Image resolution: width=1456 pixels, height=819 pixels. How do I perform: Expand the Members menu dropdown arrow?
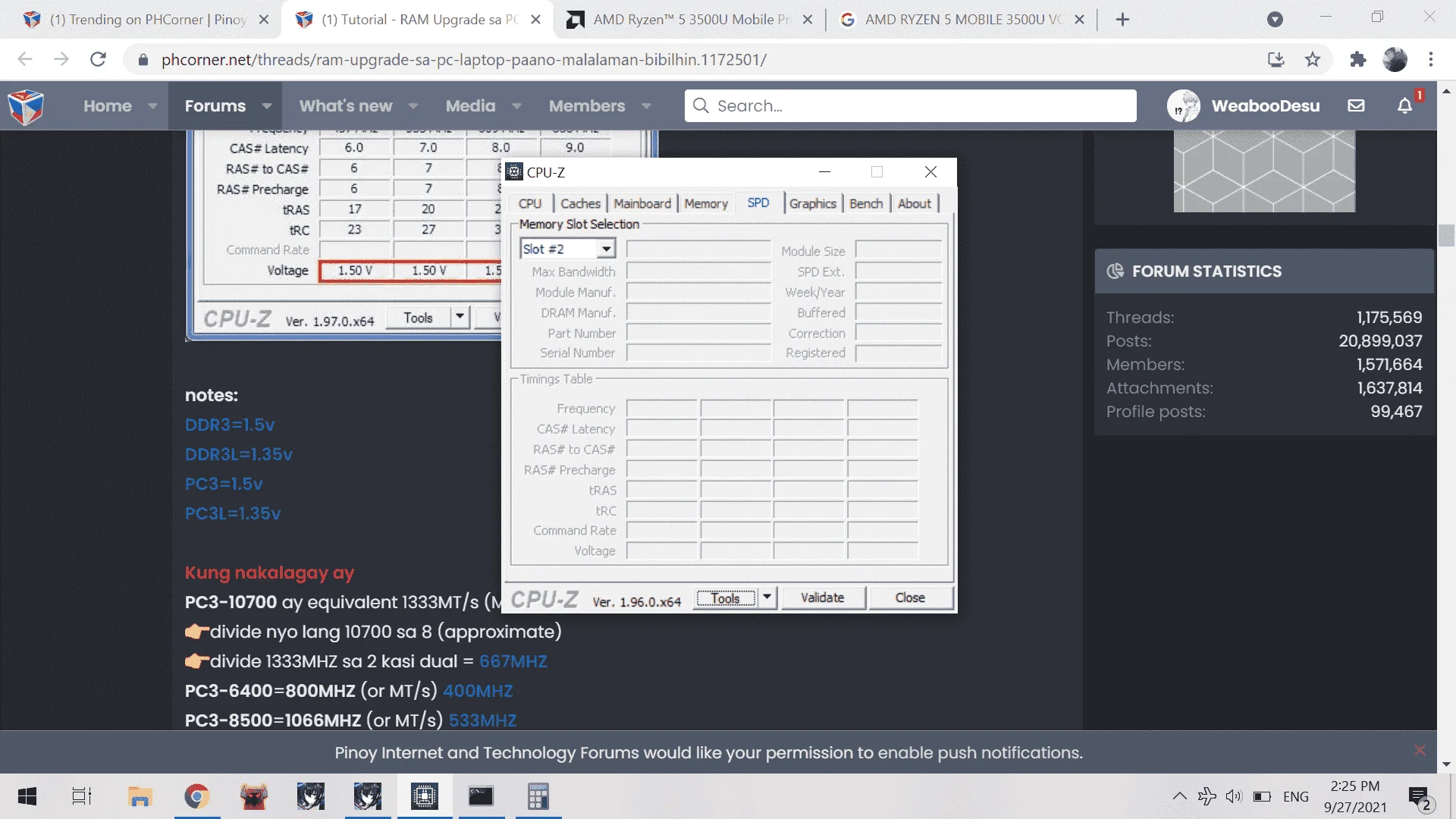pyautogui.click(x=646, y=106)
